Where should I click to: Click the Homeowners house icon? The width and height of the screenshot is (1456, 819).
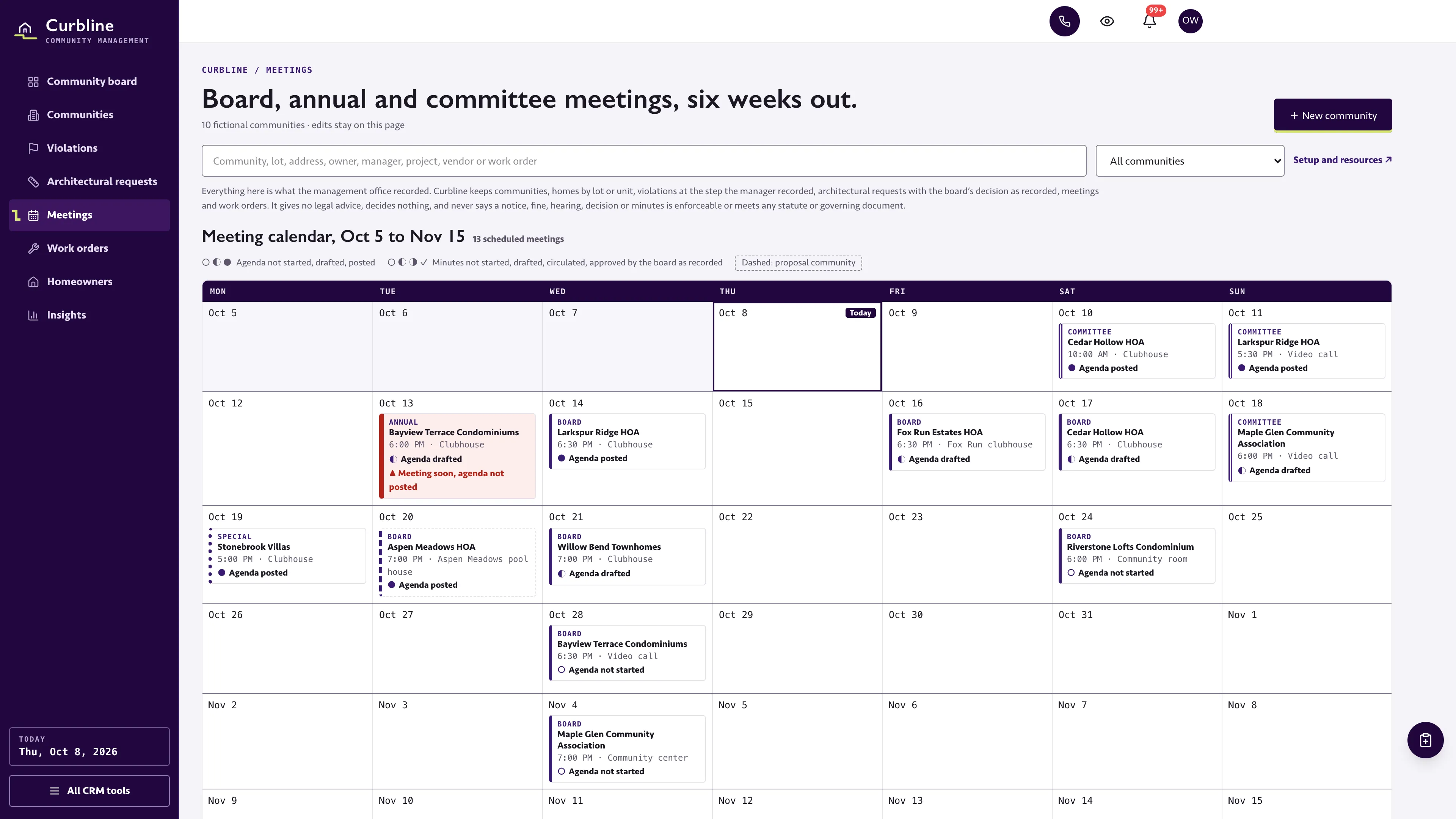coord(33,281)
